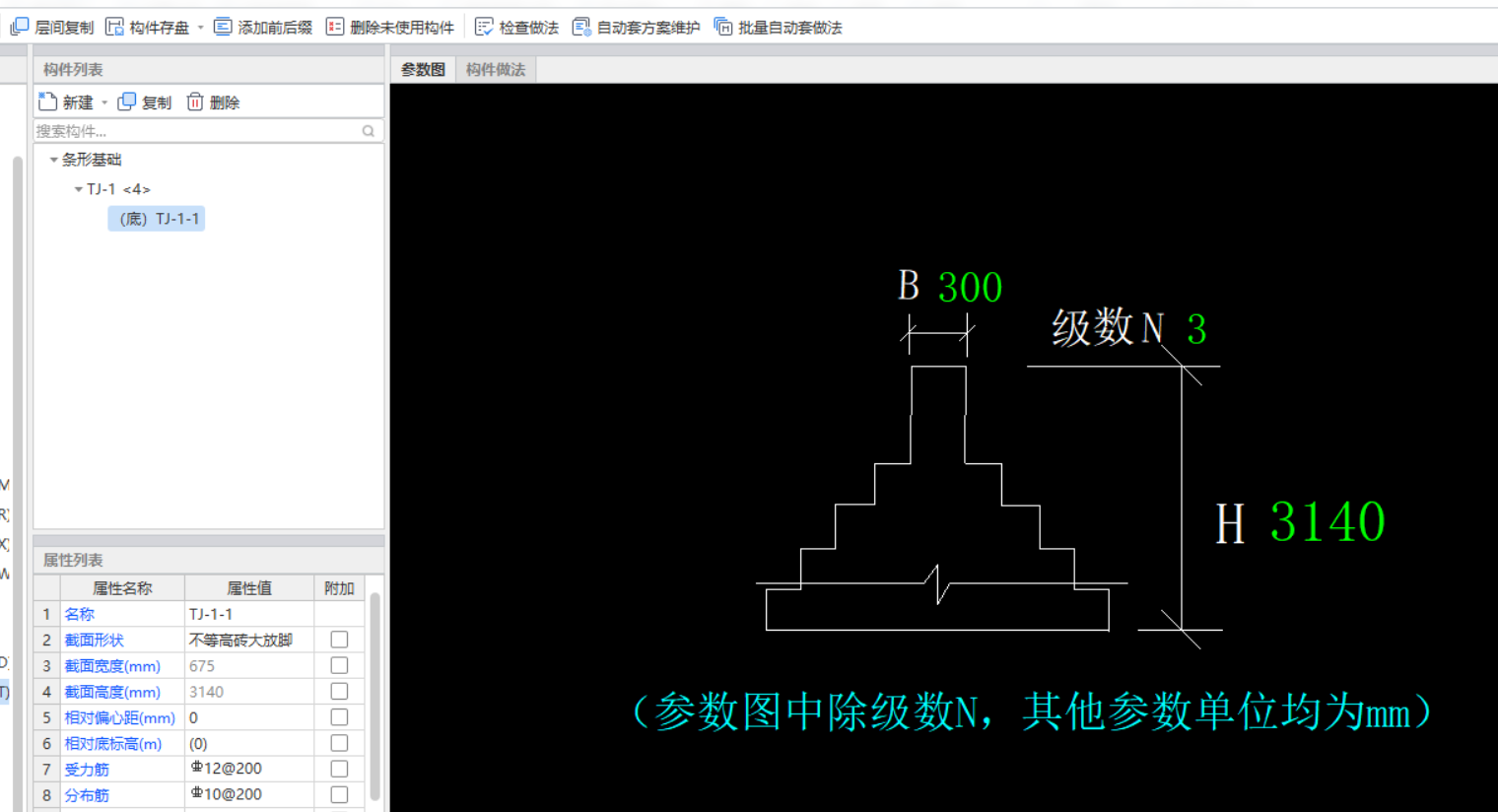Viewport: 1498px width, 812px height.
Task: Click the 名称 property link
Action: pos(80,614)
